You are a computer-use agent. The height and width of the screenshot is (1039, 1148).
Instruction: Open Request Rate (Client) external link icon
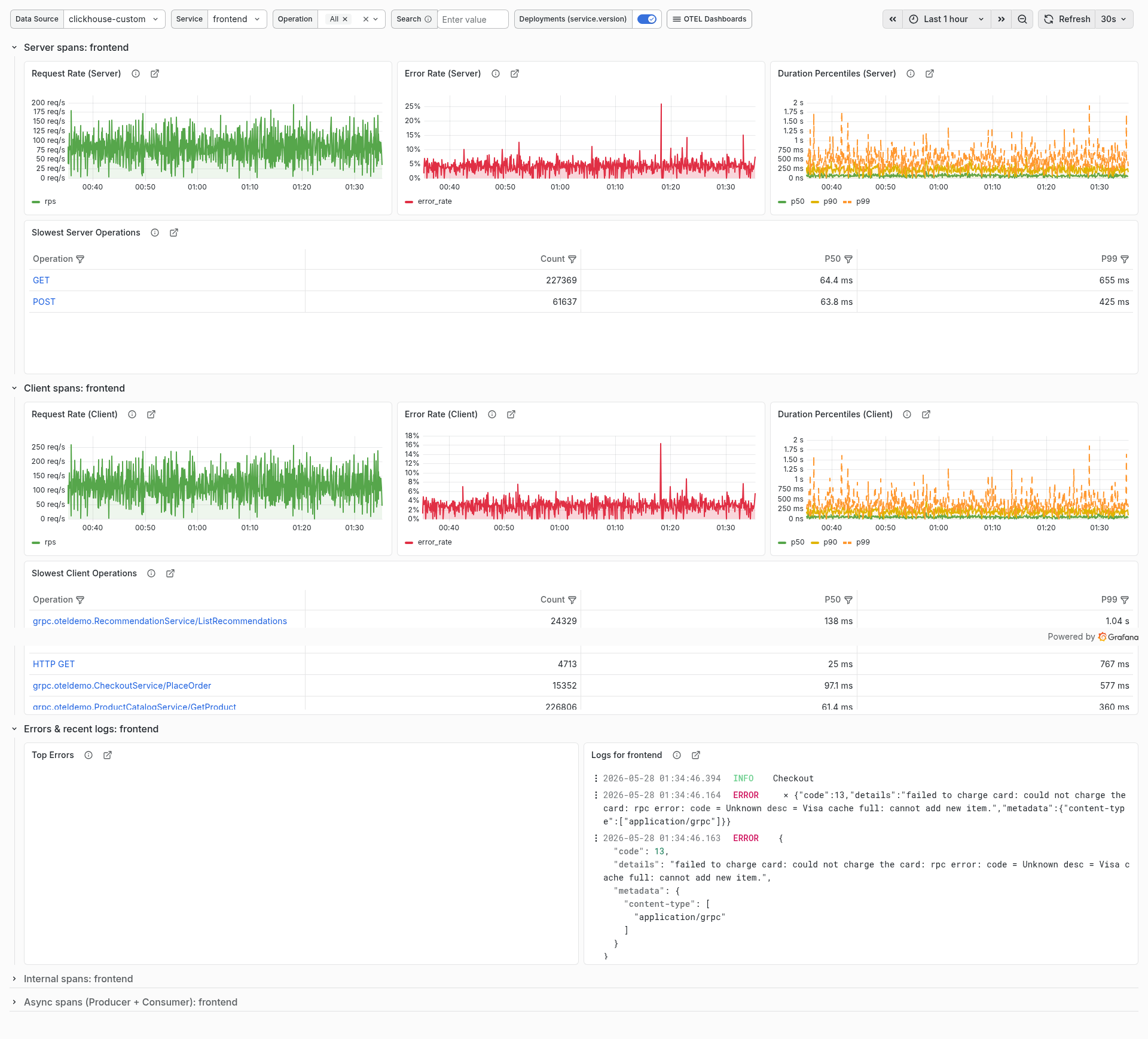coord(151,414)
